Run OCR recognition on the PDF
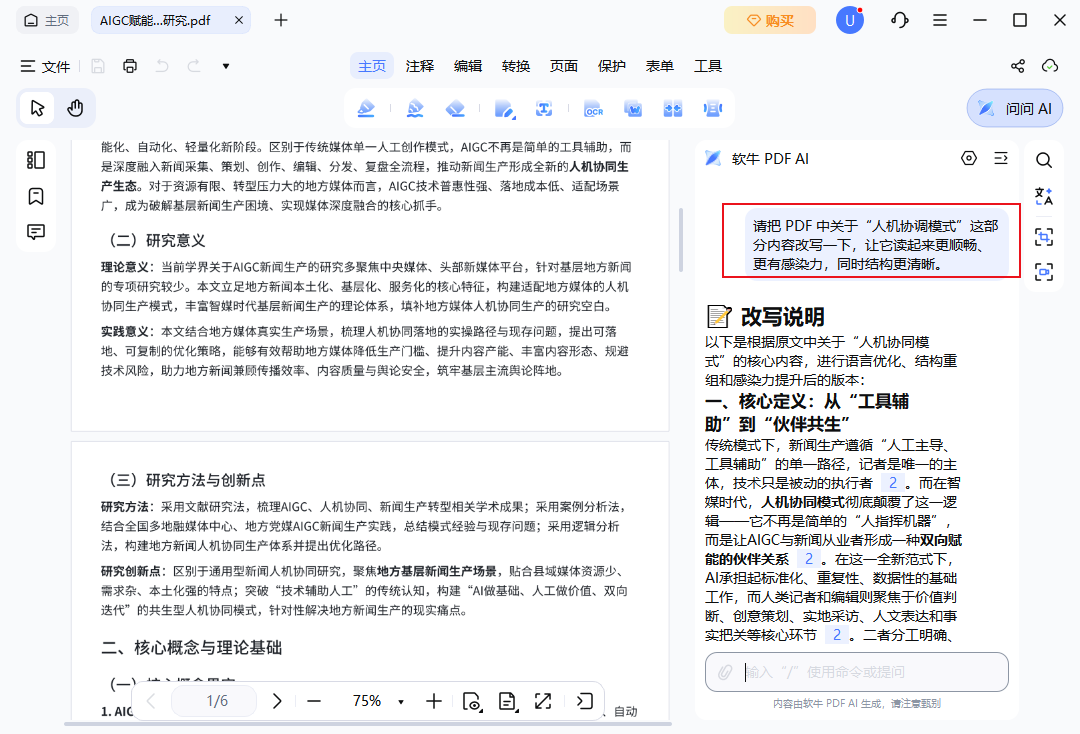1080x734 pixels. tap(593, 108)
